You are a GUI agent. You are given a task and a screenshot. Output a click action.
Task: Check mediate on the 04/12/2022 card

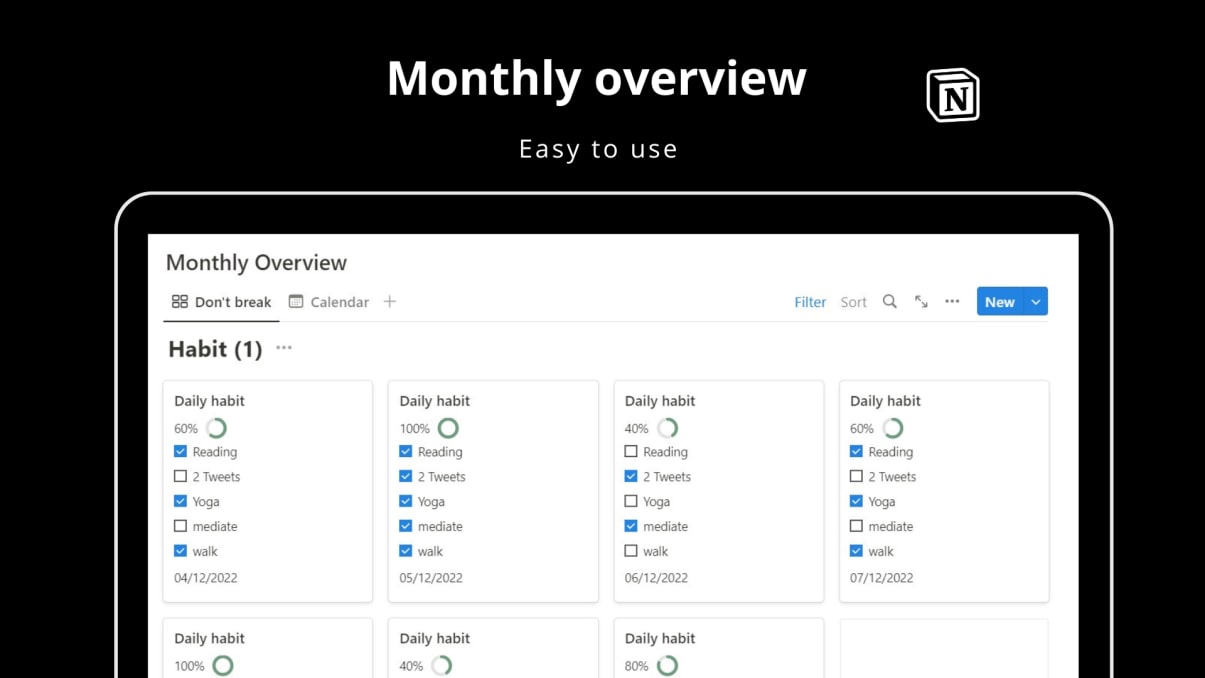click(180, 526)
